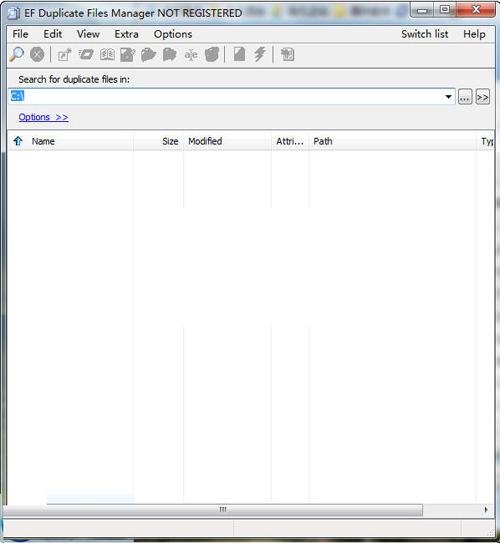This screenshot has height=543, width=500.
Task: Click the open-with arrow toolbar icon
Action: coord(64,55)
